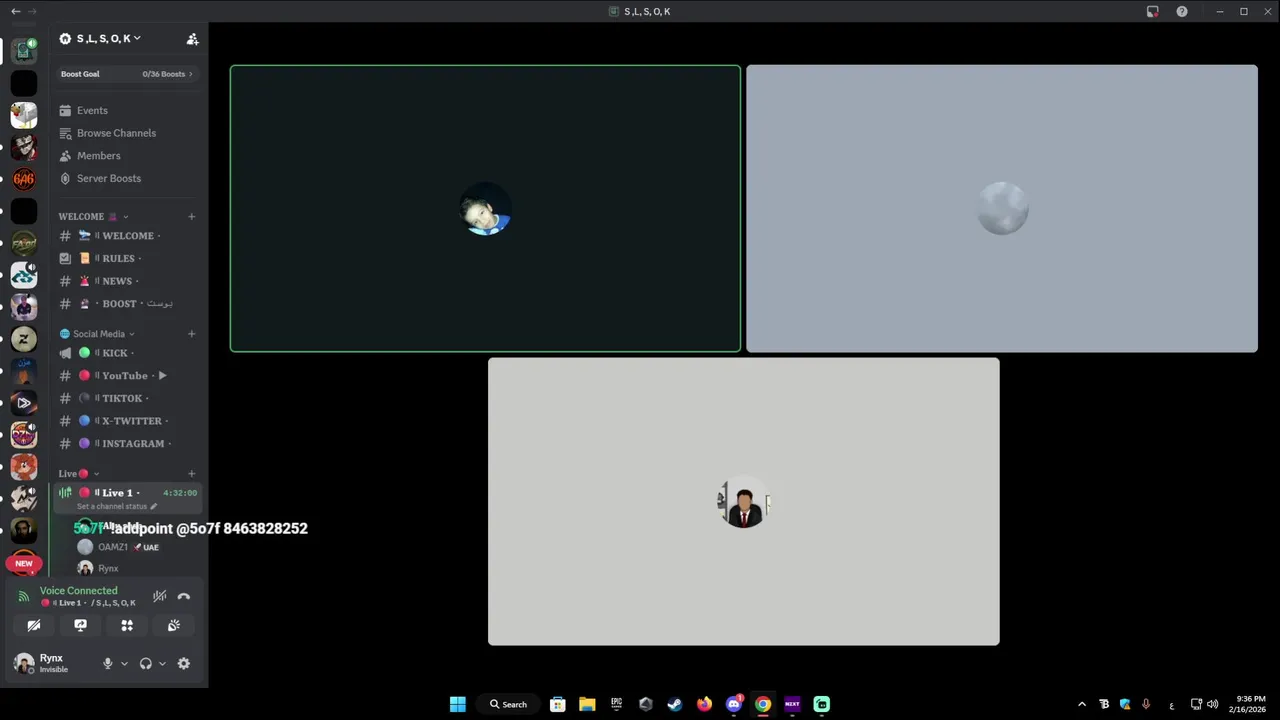Toggle the camera on in voice panel
The image size is (1280, 720).
click(x=34, y=625)
